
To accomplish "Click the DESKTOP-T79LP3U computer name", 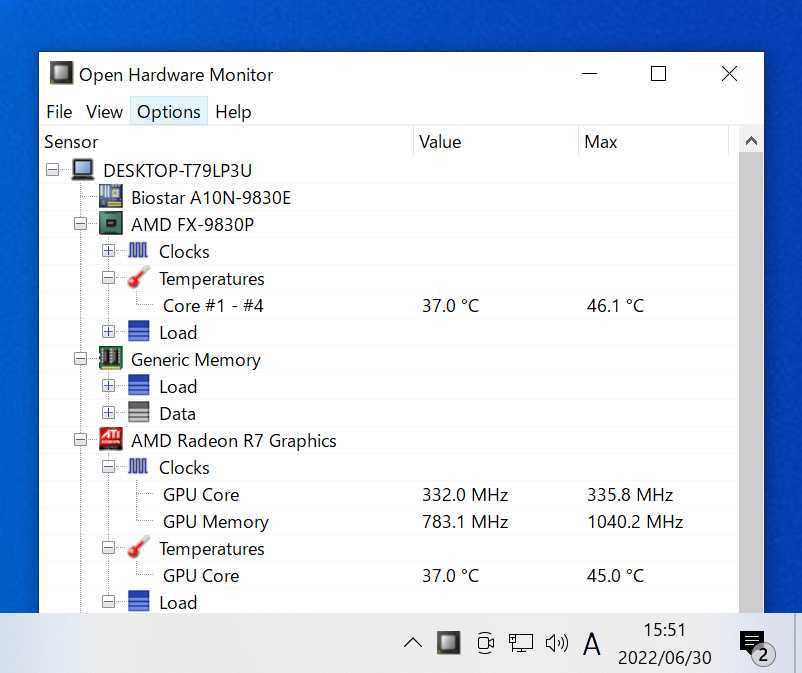I will coord(177,170).
